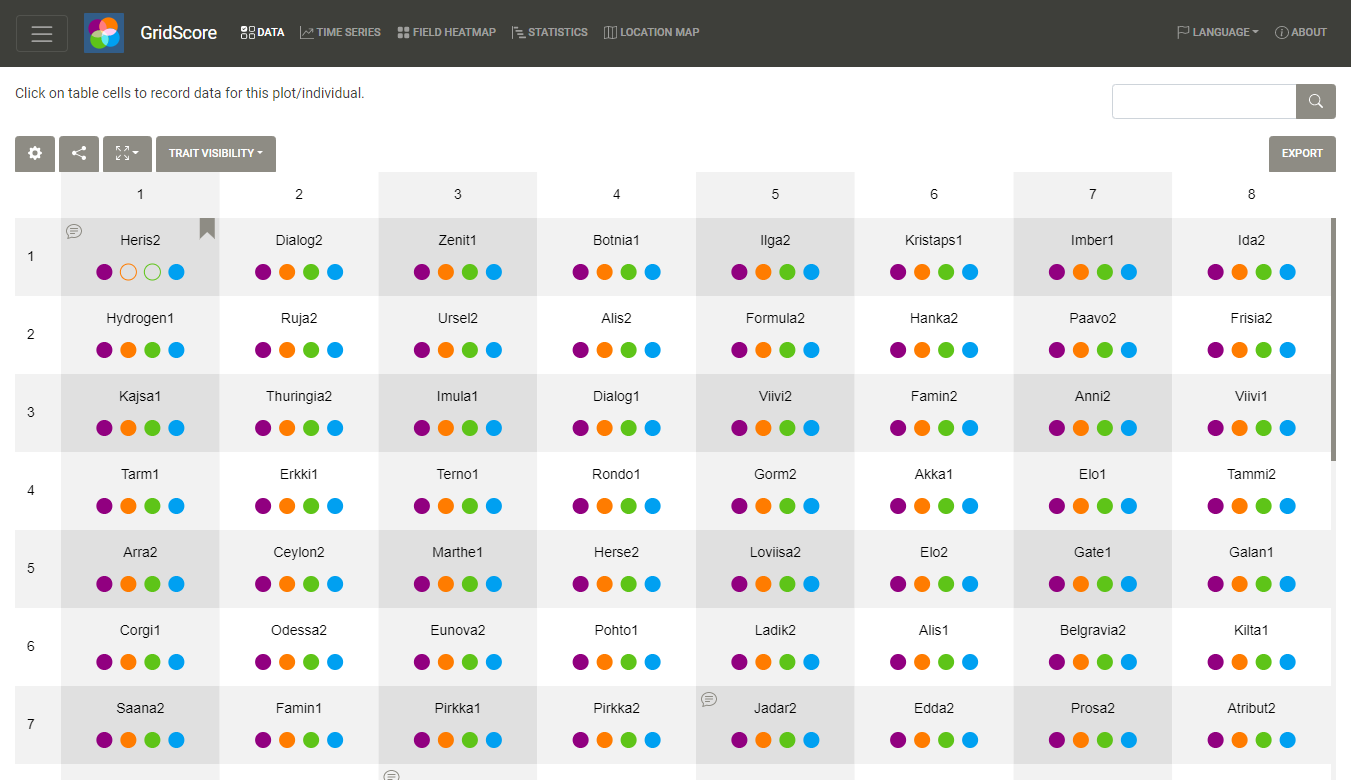Switch to the Time Series tab
This screenshot has width=1351, height=780.
pyautogui.click(x=340, y=32)
